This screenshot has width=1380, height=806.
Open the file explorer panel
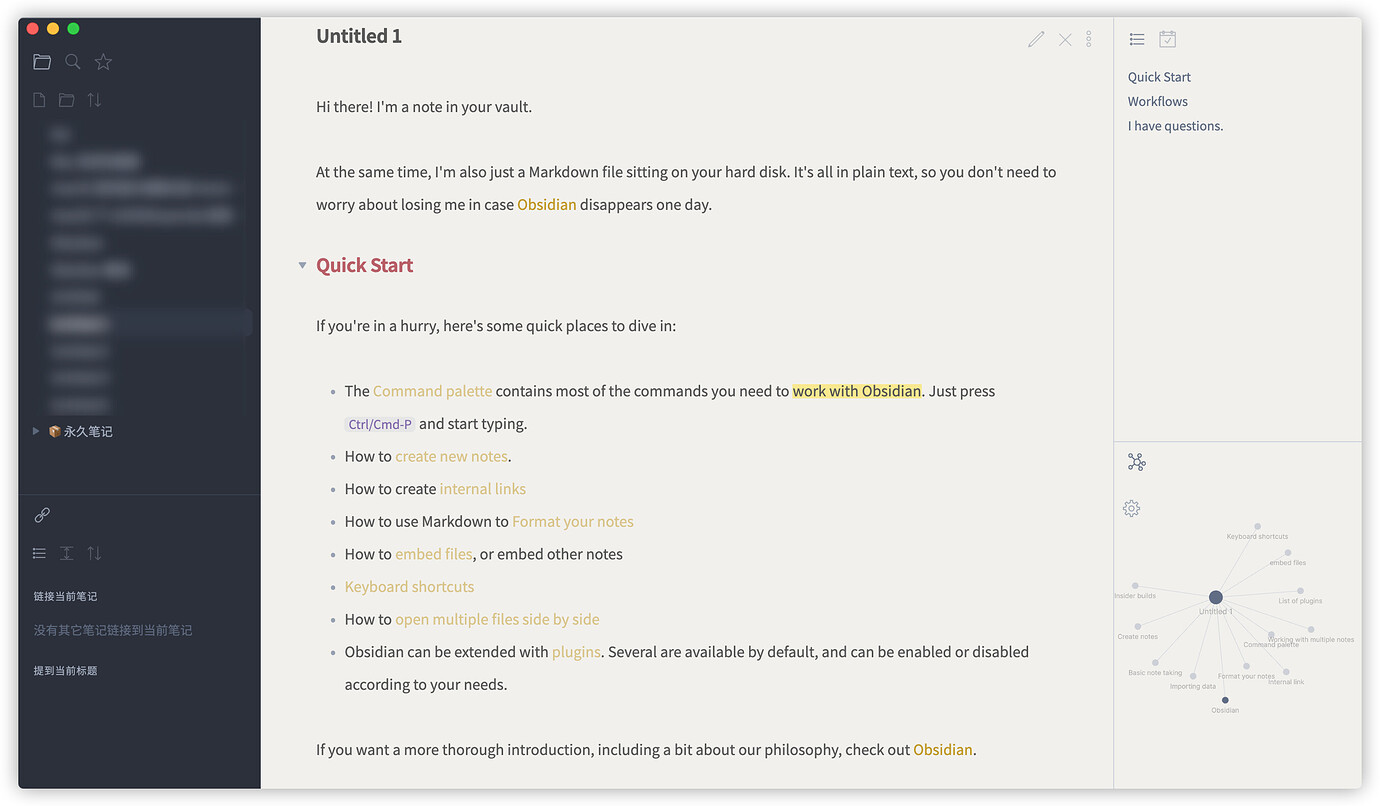coord(41,61)
